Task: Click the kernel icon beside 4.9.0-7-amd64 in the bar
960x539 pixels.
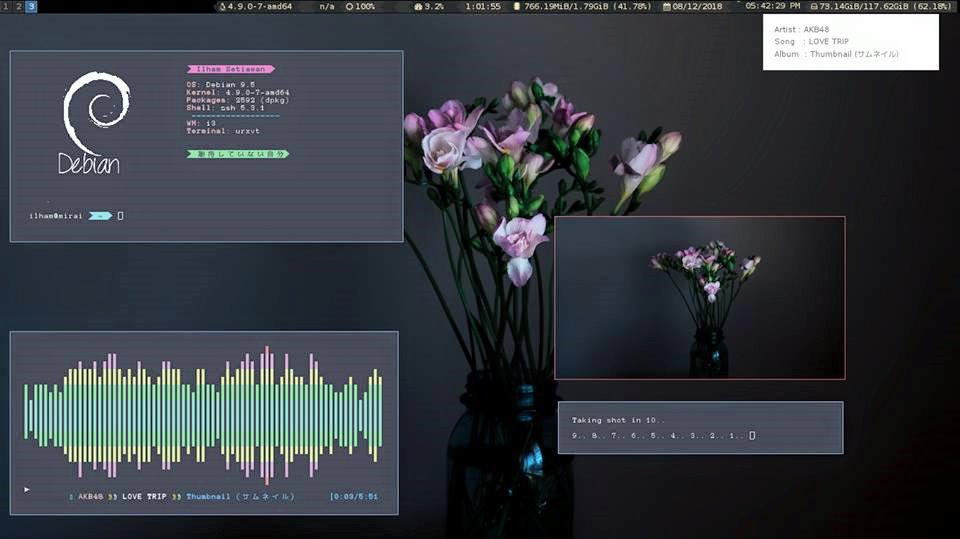Action: [x=222, y=6]
